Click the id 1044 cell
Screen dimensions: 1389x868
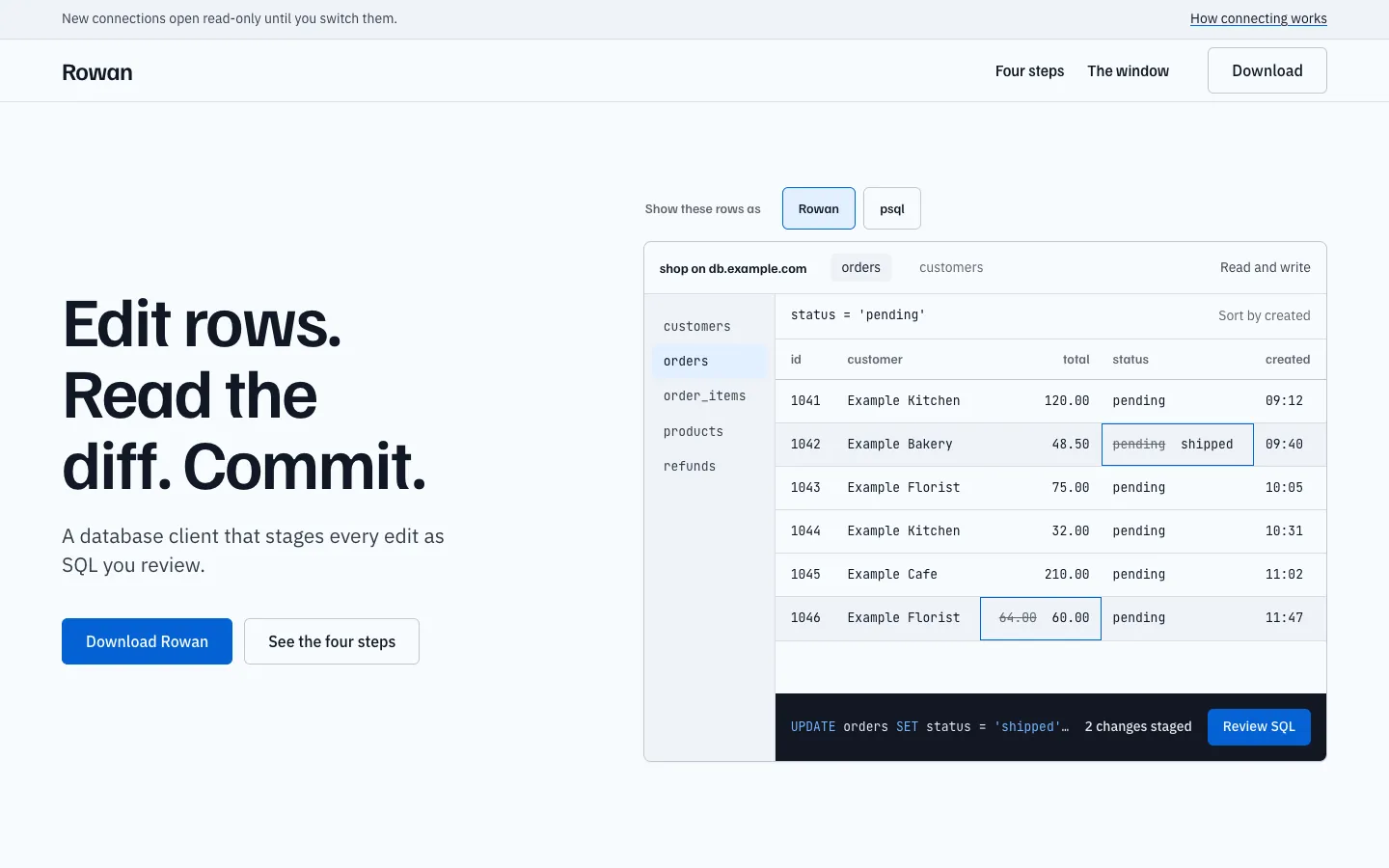point(805,531)
